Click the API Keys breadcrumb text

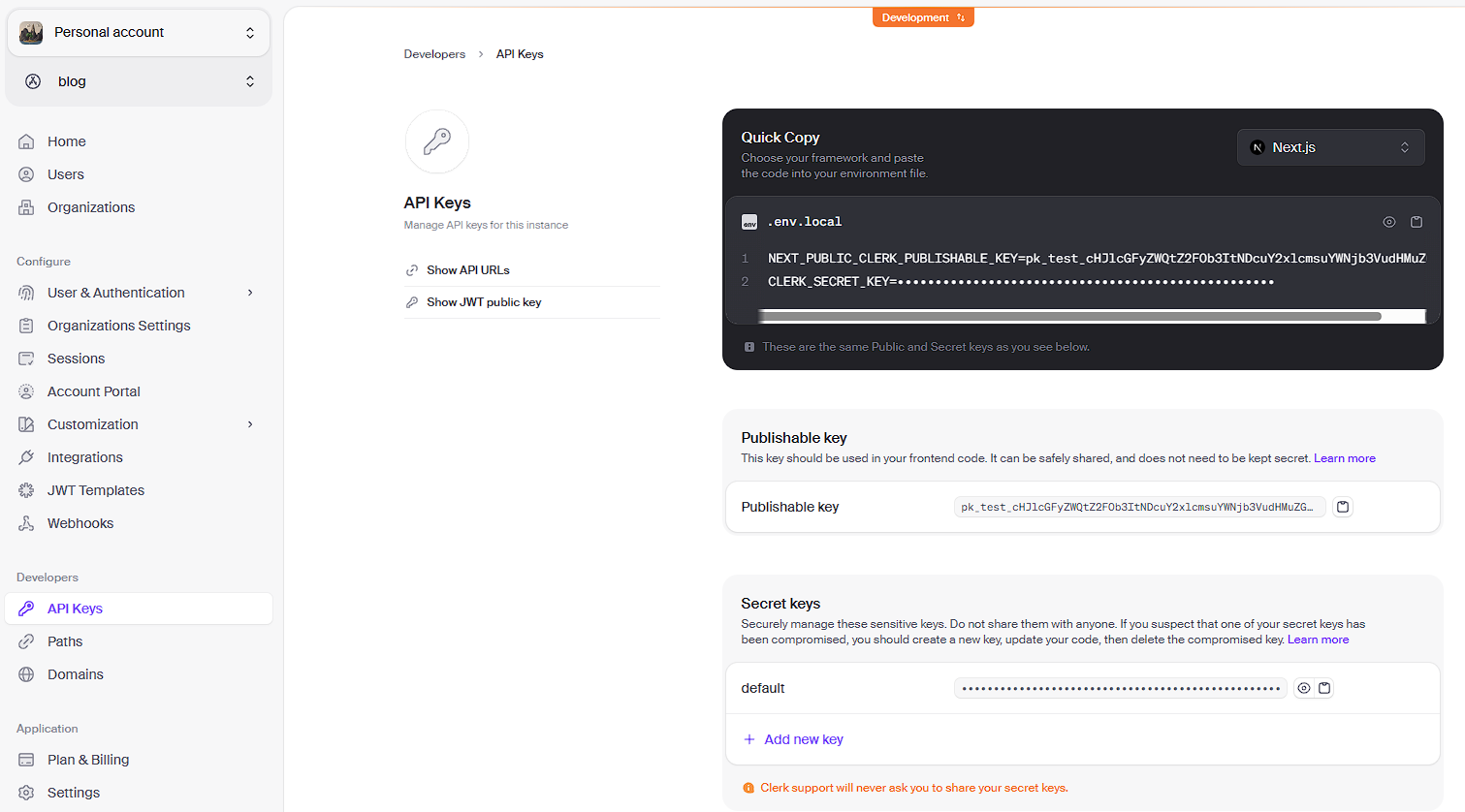pyautogui.click(x=520, y=54)
